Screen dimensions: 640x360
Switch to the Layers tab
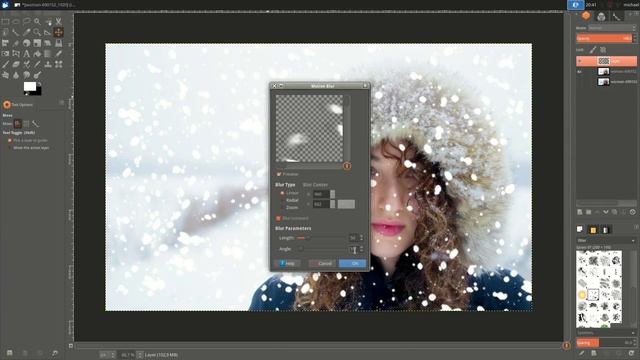pos(586,16)
